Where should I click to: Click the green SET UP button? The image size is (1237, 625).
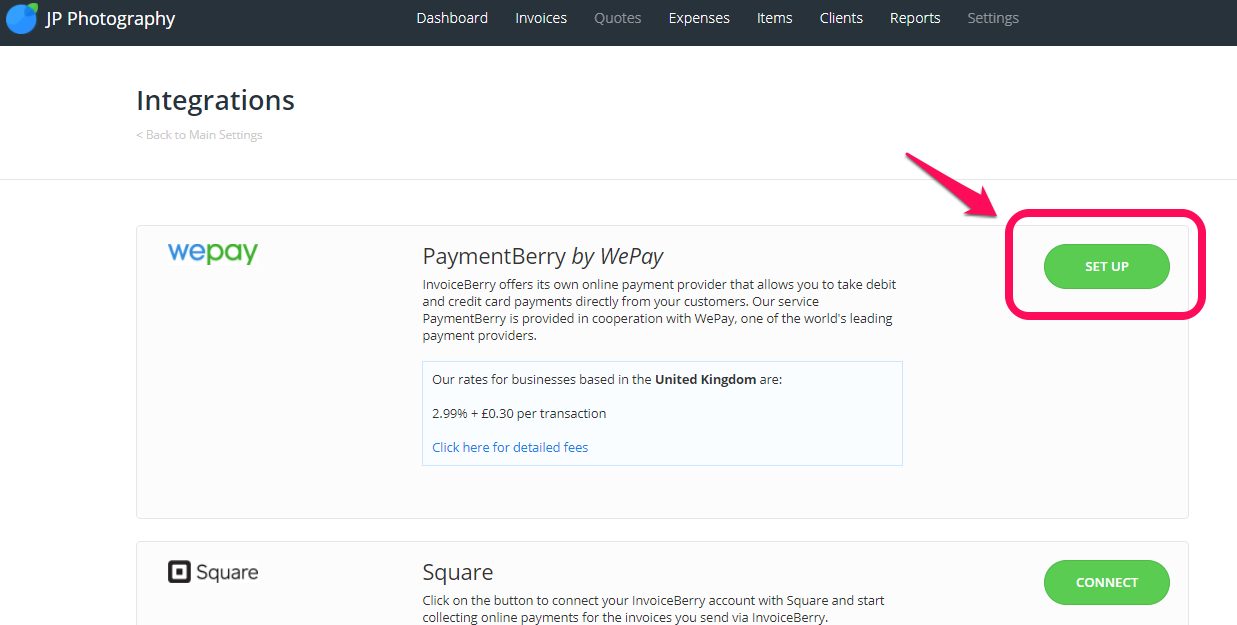click(1107, 267)
